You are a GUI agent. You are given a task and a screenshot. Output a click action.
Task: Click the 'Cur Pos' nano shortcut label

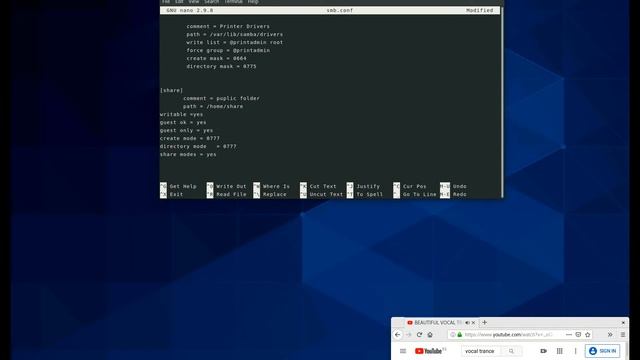[415, 186]
